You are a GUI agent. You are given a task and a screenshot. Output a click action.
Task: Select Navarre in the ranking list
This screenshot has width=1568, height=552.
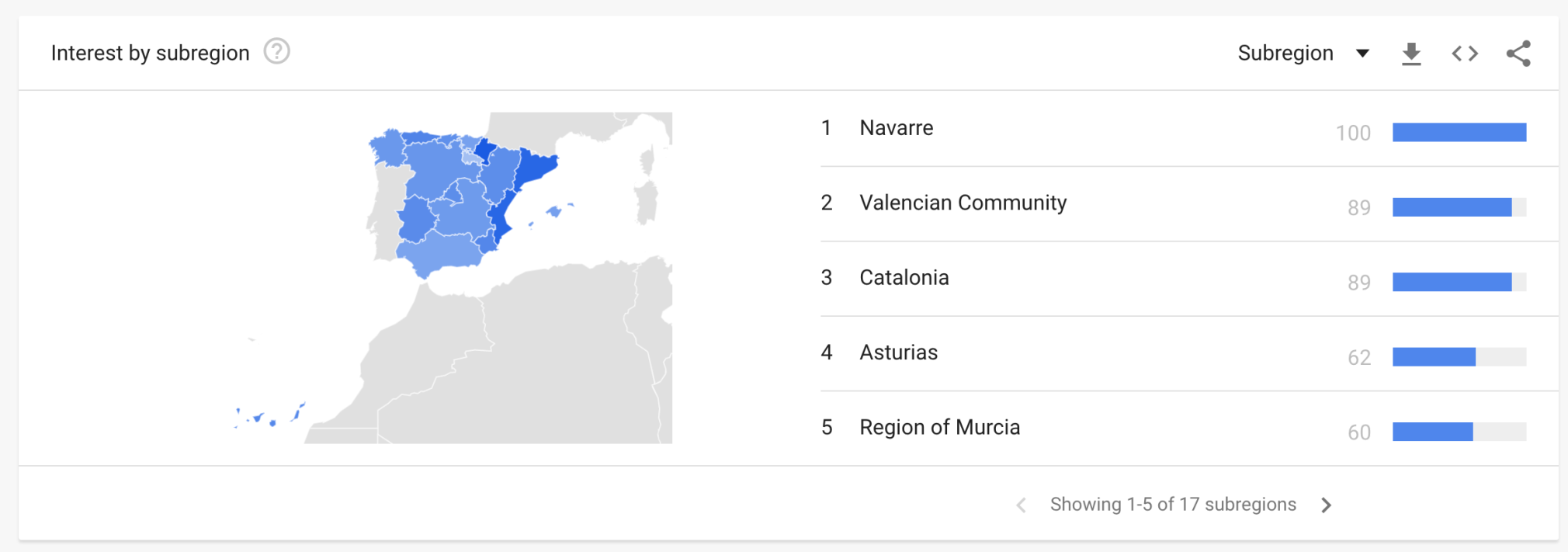point(896,127)
